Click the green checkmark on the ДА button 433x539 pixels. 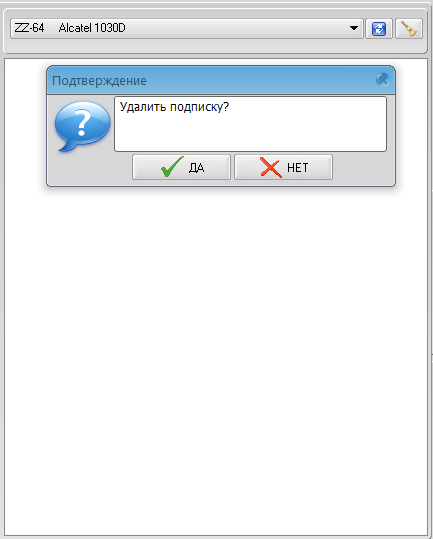tap(172, 167)
